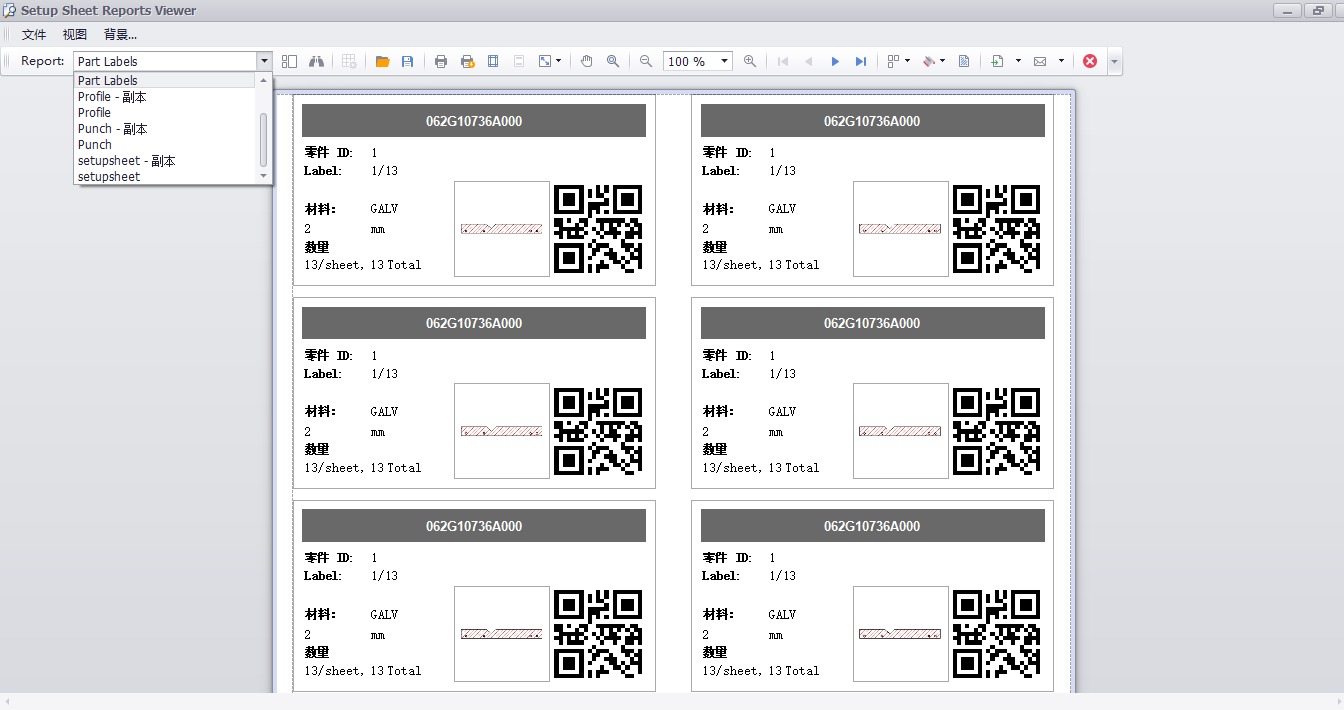Click the bottom-right label's QR code

point(996,634)
